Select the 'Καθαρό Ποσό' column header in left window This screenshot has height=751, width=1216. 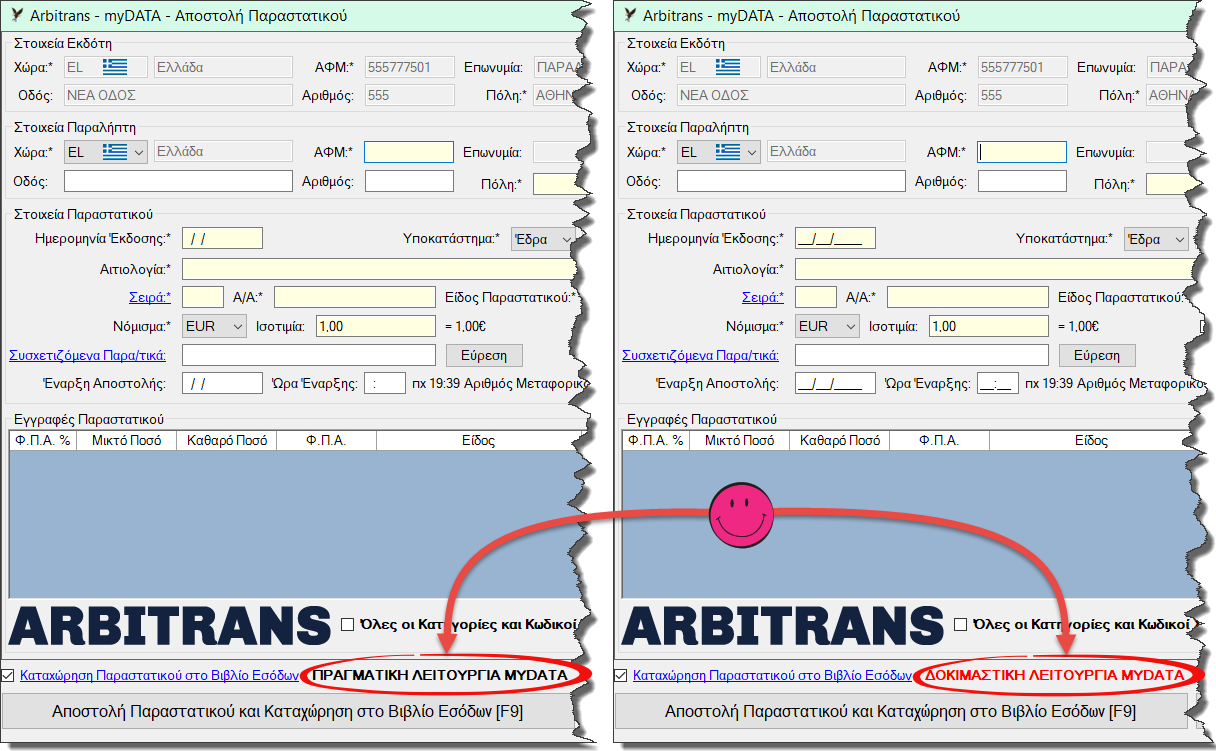pyautogui.click(x=227, y=440)
